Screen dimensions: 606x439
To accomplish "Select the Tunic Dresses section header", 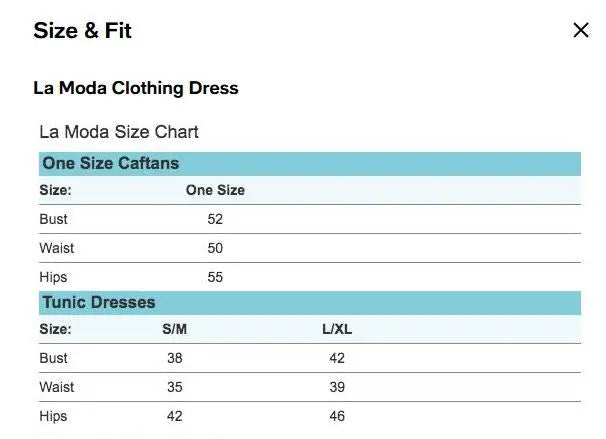I will 99,302.
